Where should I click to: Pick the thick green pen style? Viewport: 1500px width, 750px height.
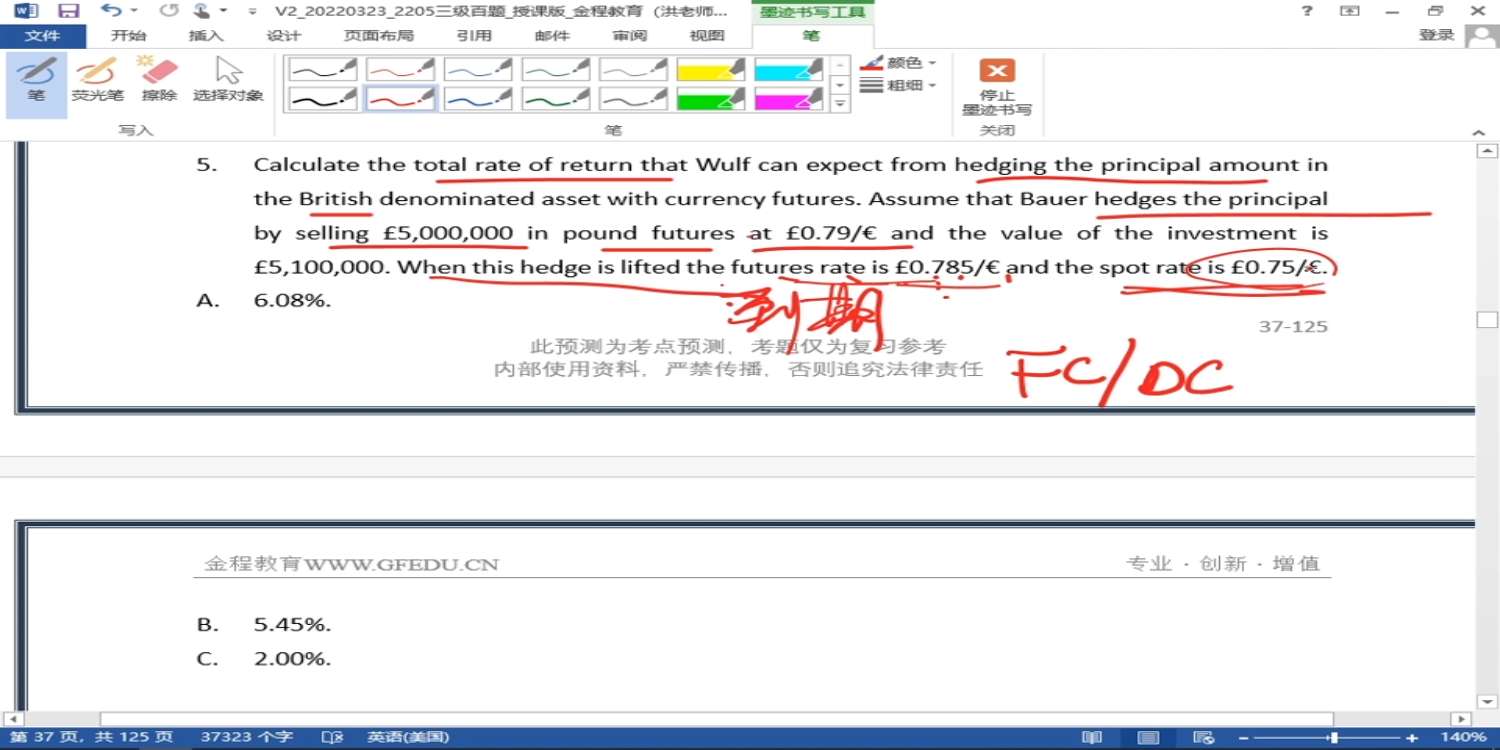(556, 98)
